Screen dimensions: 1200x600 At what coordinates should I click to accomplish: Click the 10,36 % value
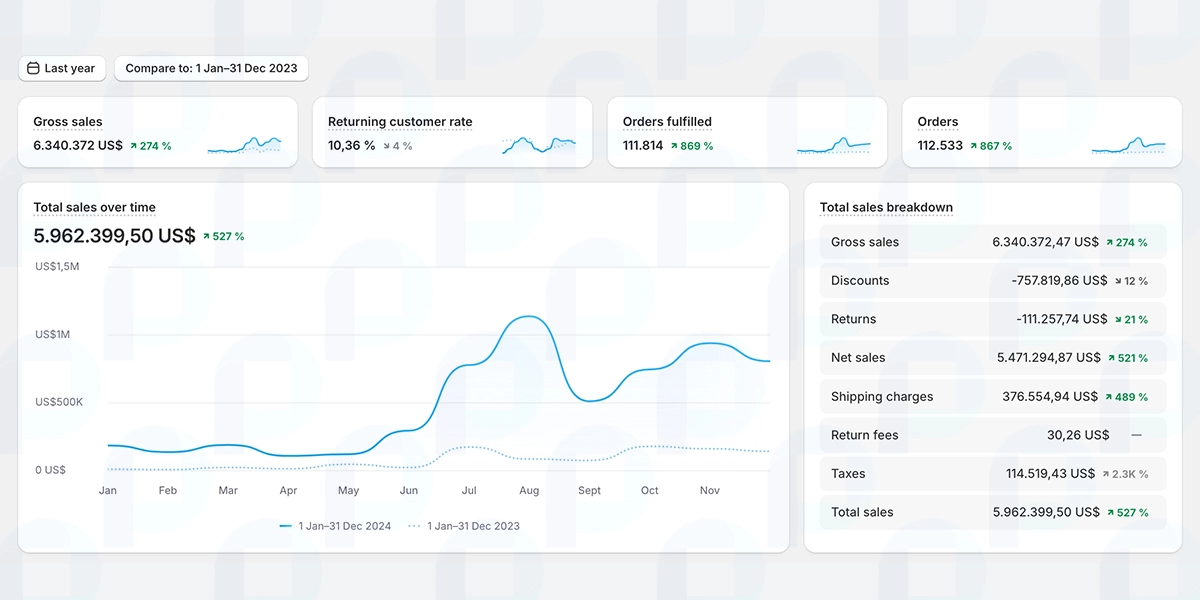point(352,146)
